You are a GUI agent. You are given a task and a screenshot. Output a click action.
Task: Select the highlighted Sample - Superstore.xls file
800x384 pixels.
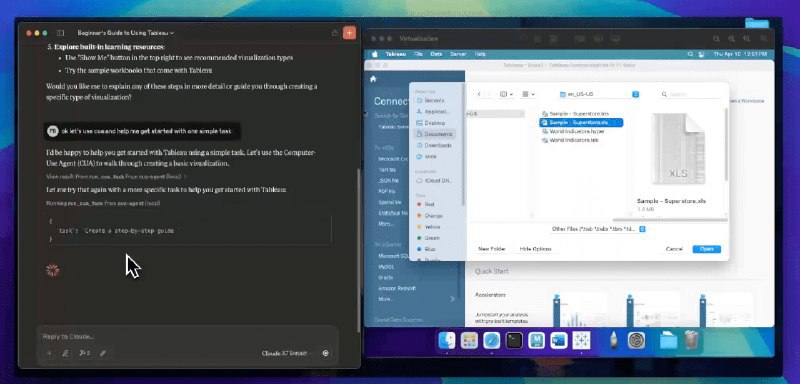(x=581, y=122)
